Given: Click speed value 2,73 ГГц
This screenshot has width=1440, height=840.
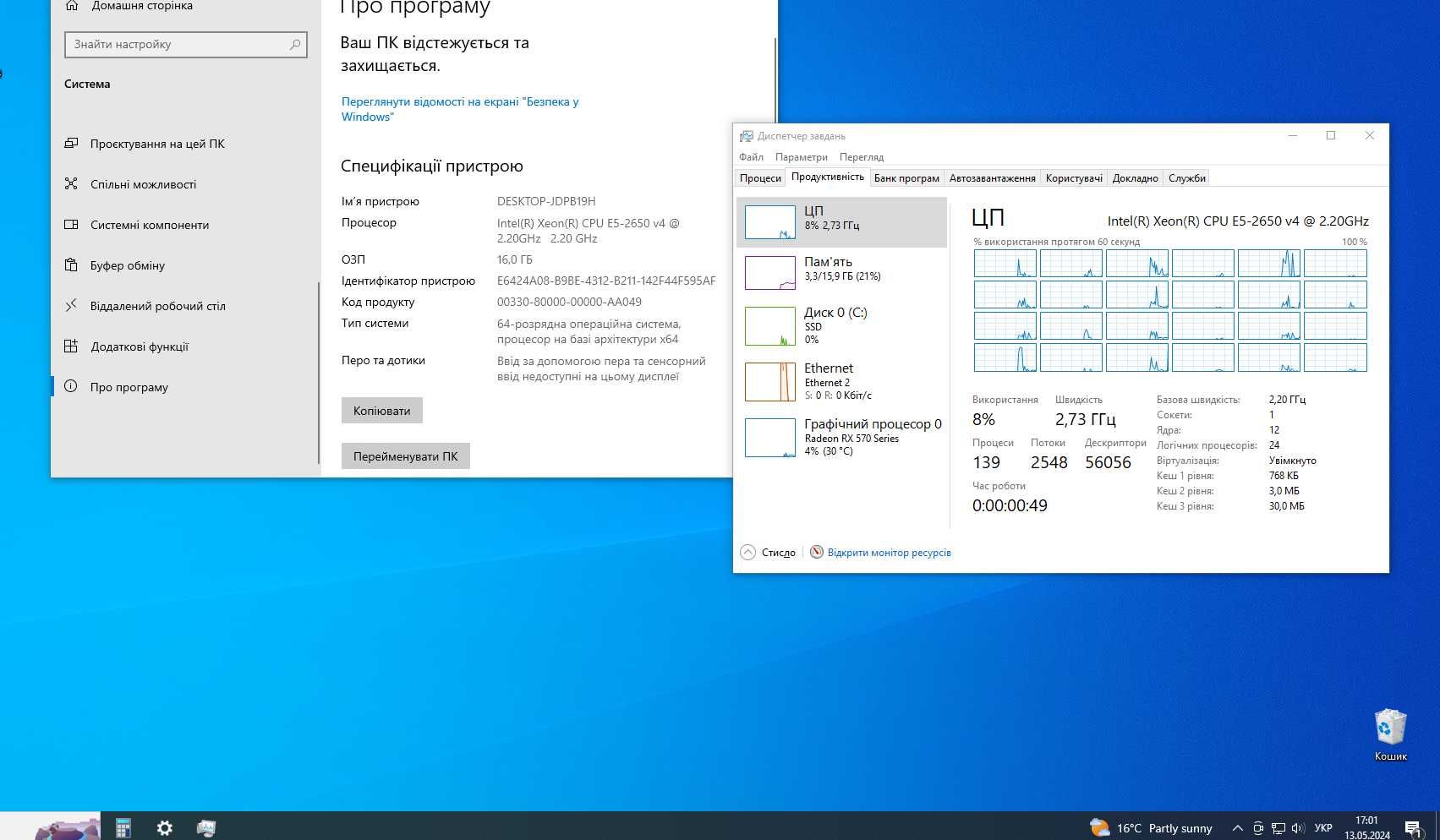Looking at the screenshot, I should (1085, 419).
